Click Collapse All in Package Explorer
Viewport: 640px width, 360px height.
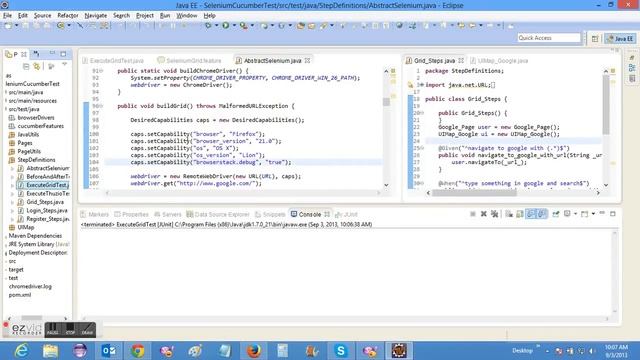tap(26, 66)
